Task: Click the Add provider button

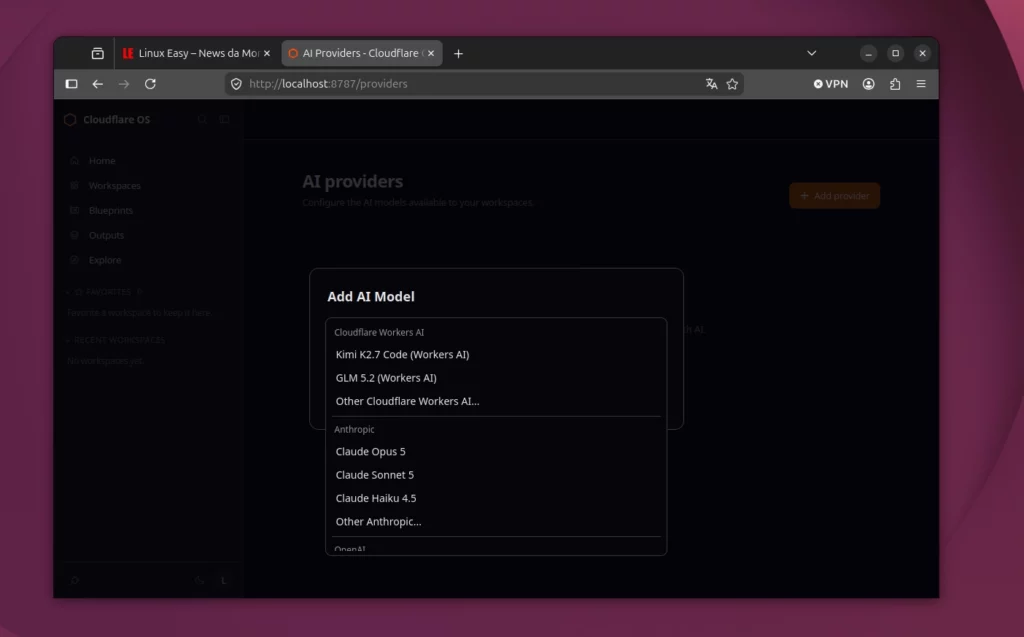Action: (x=835, y=196)
